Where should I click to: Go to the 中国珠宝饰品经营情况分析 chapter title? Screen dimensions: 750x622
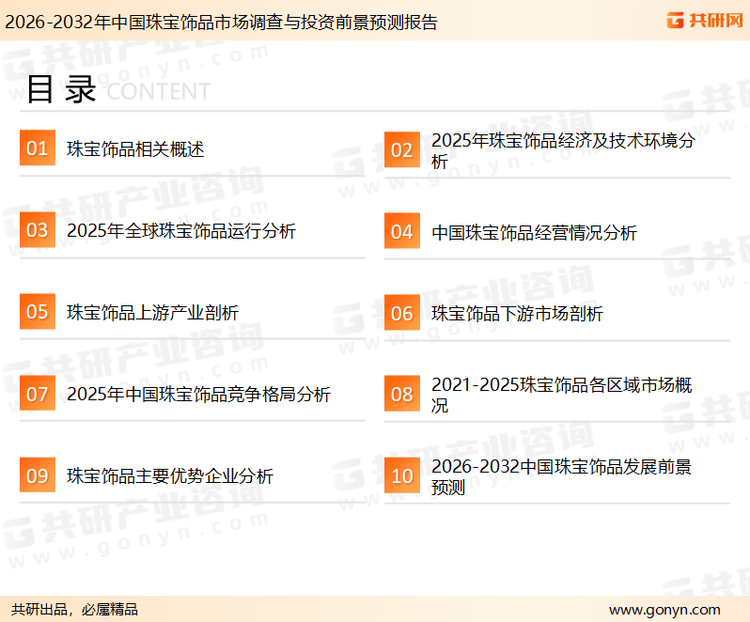(x=534, y=233)
